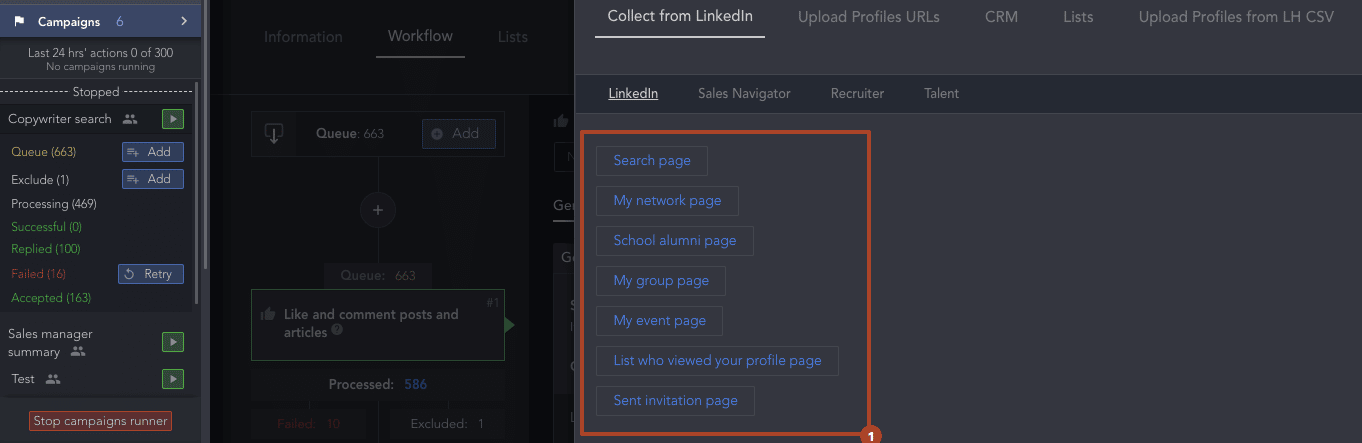Click the thumbs-up icon on Like action
The height and width of the screenshot is (443, 1362).
pyautogui.click(x=268, y=314)
